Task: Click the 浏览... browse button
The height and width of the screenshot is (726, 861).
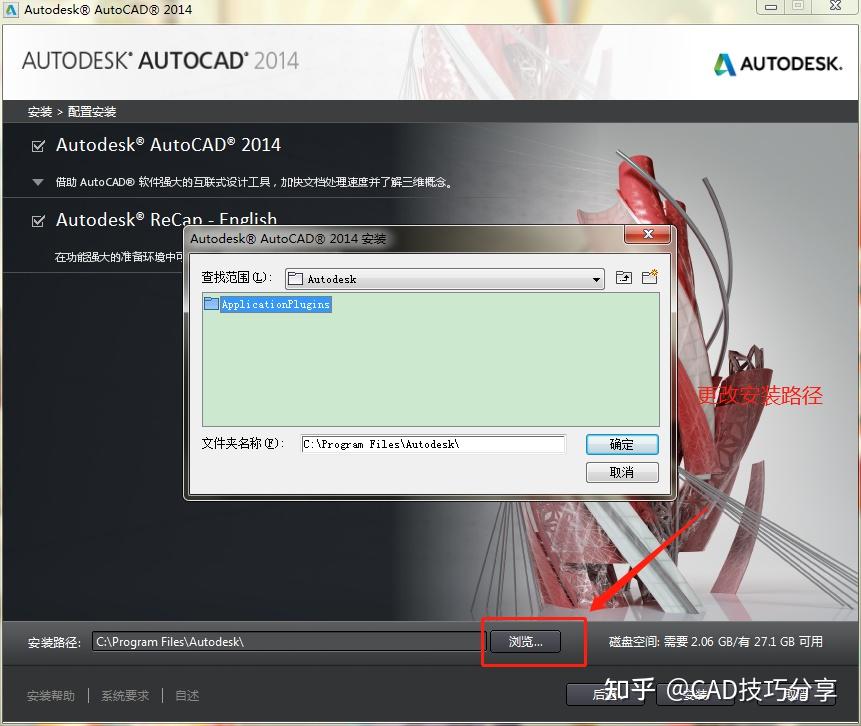Action: point(525,641)
